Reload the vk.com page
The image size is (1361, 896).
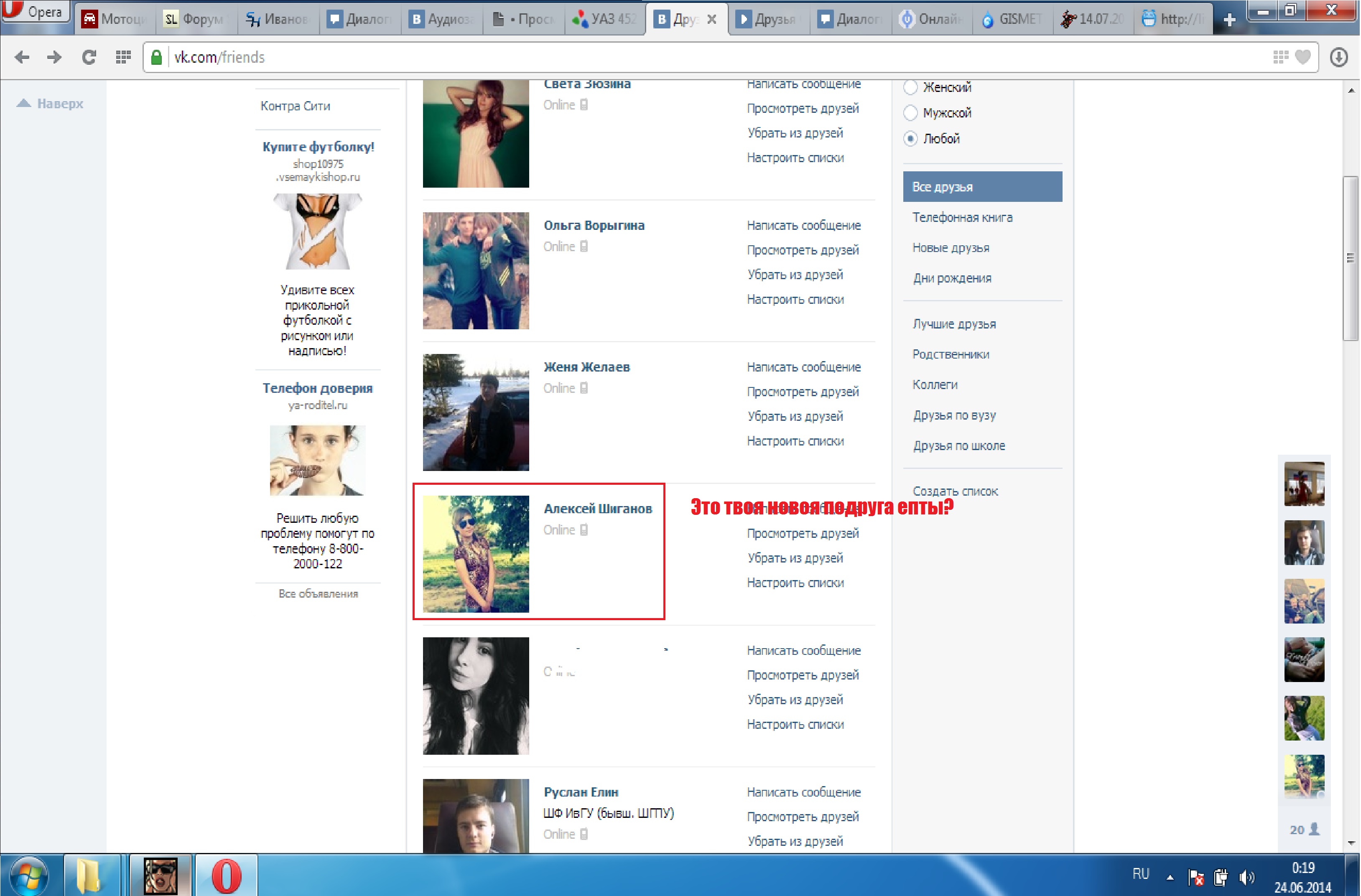tap(89, 57)
